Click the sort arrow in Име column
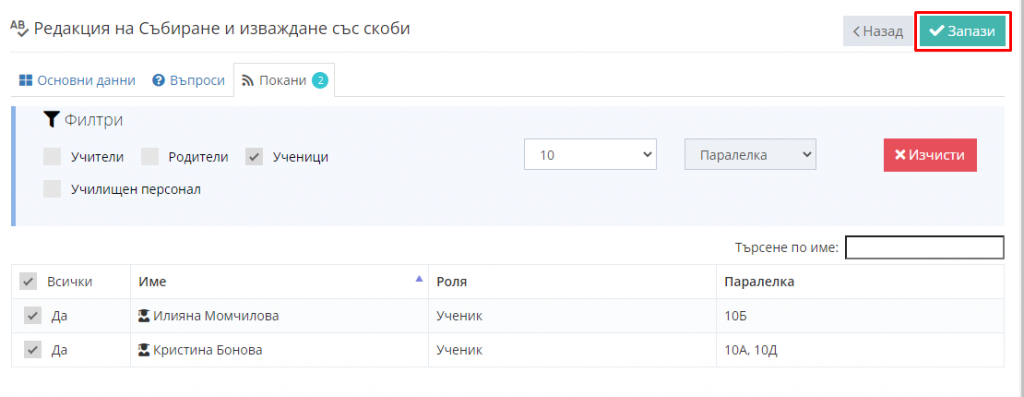Image resolution: width=1024 pixels, height=397 pixels. [x=419, y=278]
